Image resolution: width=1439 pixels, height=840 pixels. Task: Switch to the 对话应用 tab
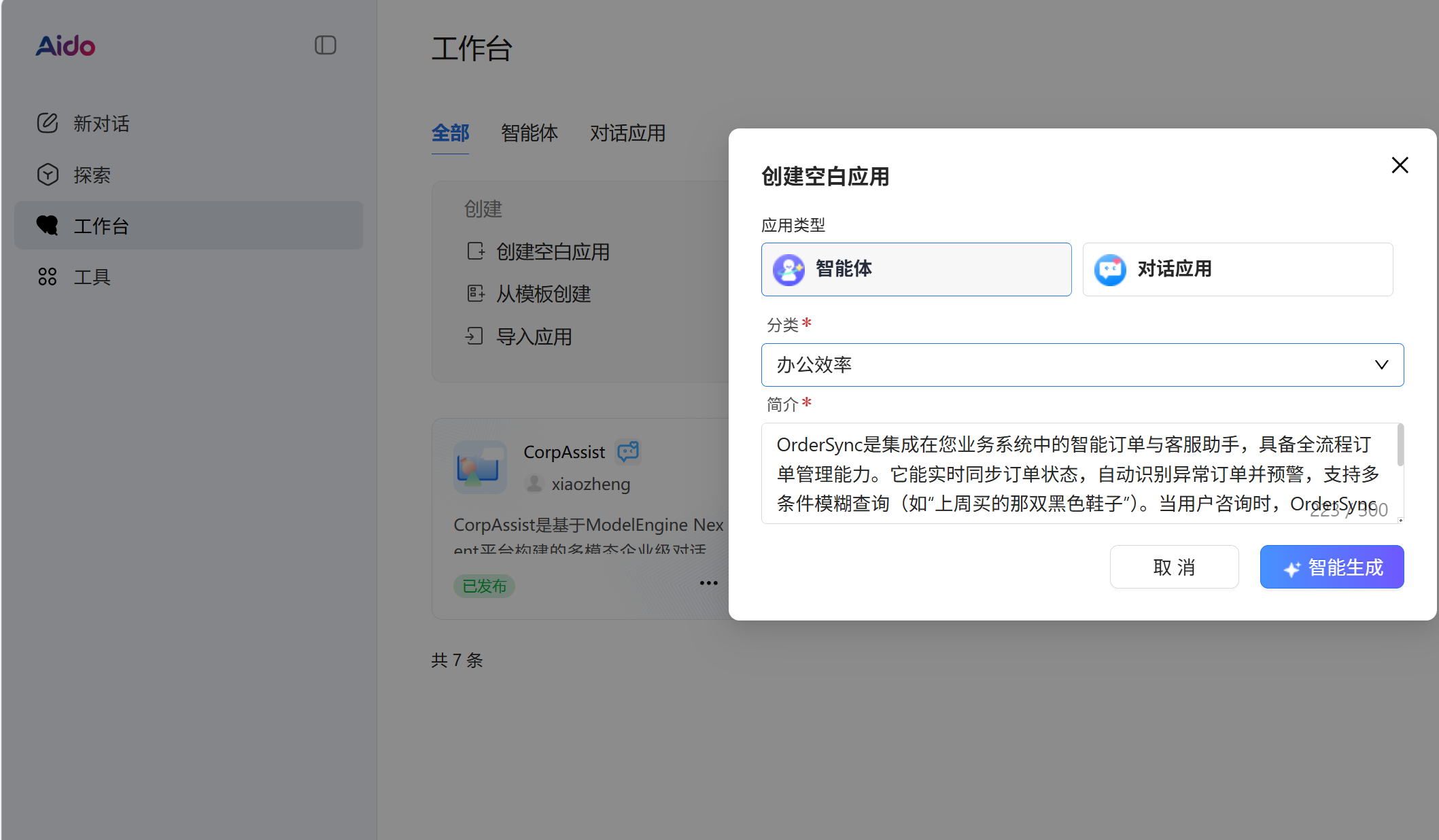(627, 133)
